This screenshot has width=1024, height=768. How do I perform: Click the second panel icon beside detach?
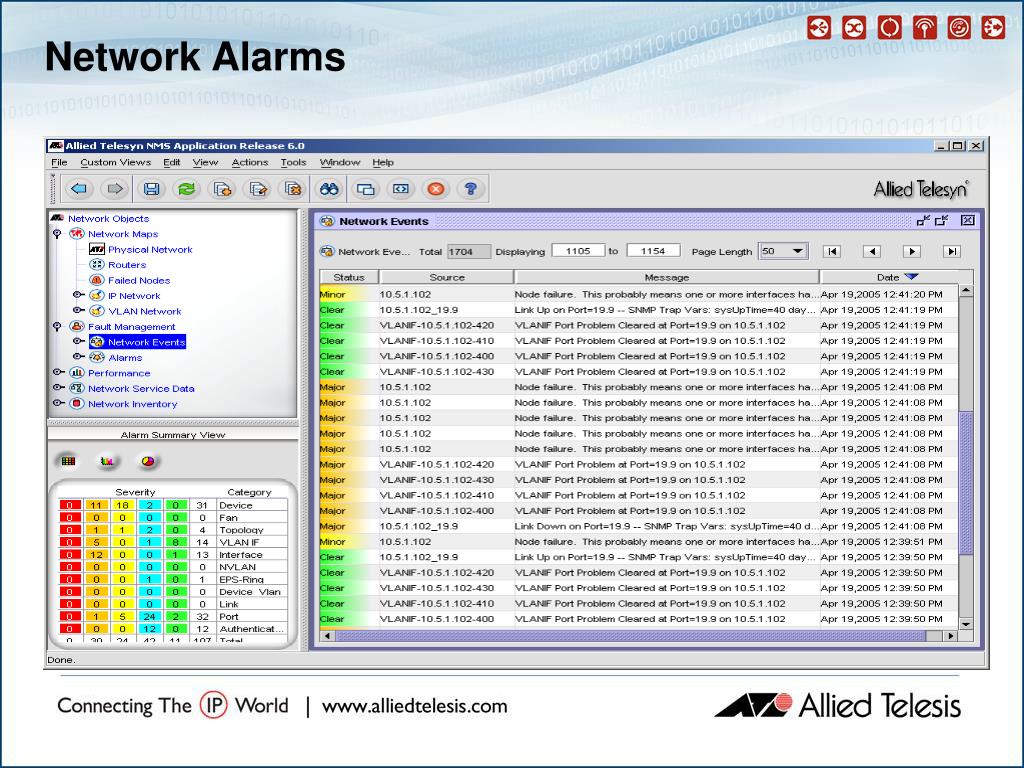click(x=942, y=221)
